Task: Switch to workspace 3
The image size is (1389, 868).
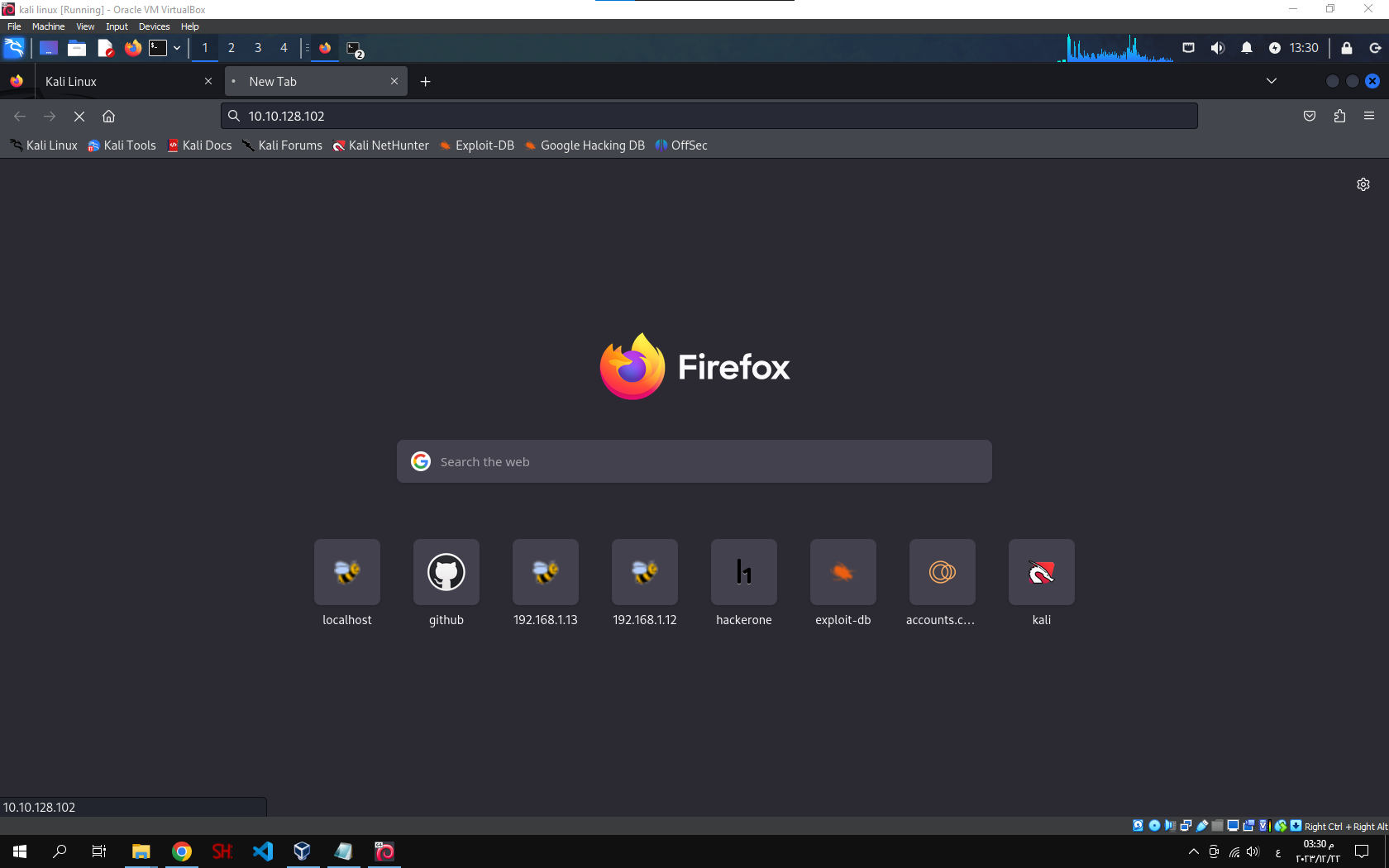Action: 258,48
